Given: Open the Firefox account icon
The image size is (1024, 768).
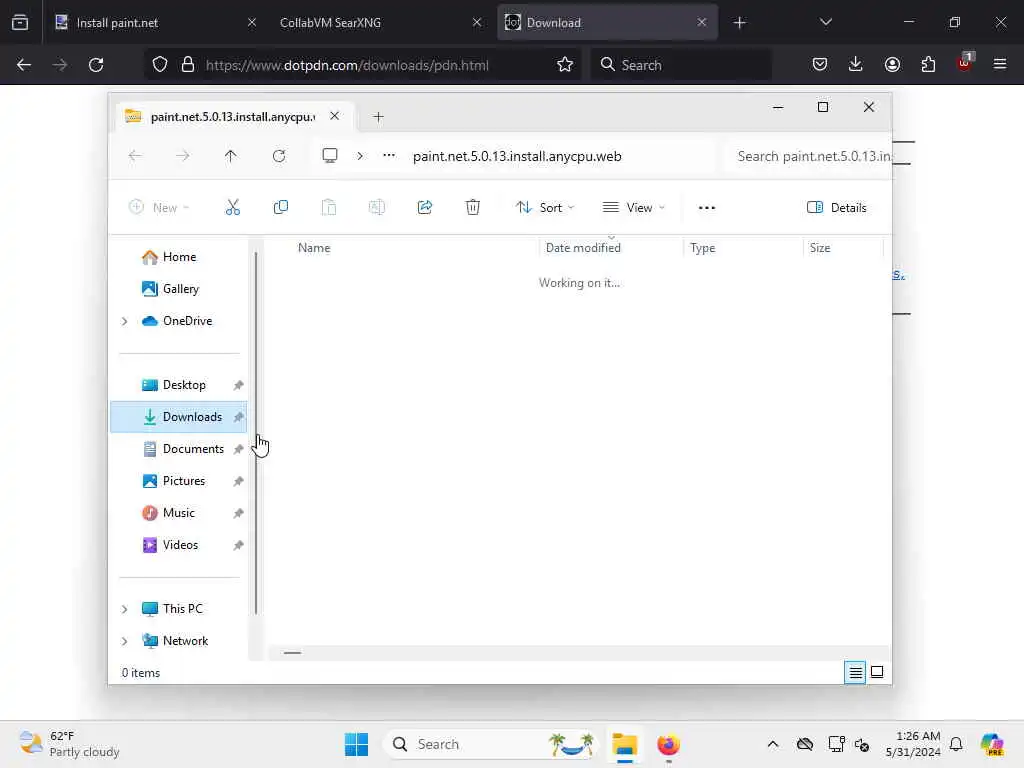Looking at the screenshot, I should [892, 64].
